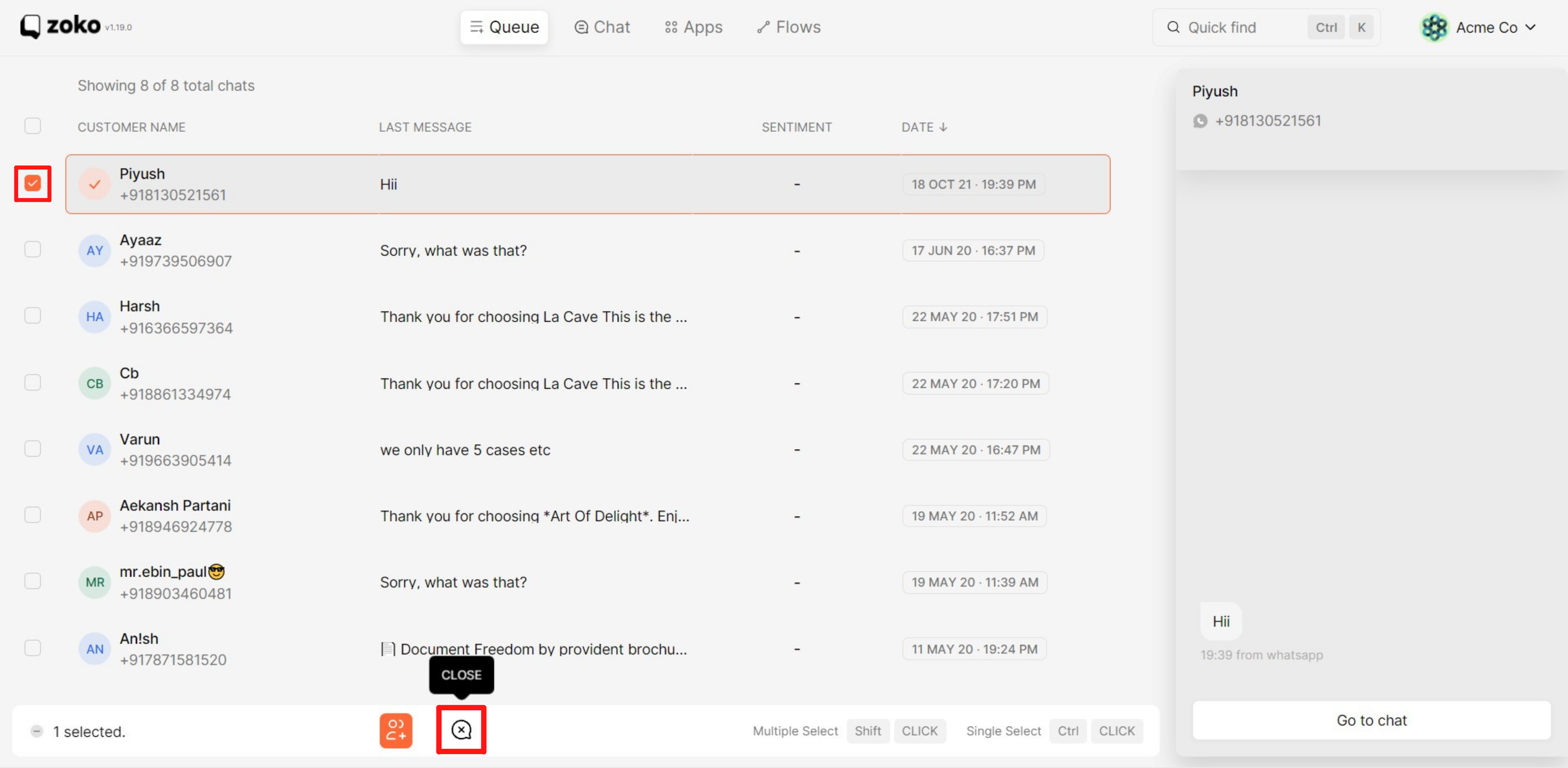Go to the Flows tab

[789, 27]
